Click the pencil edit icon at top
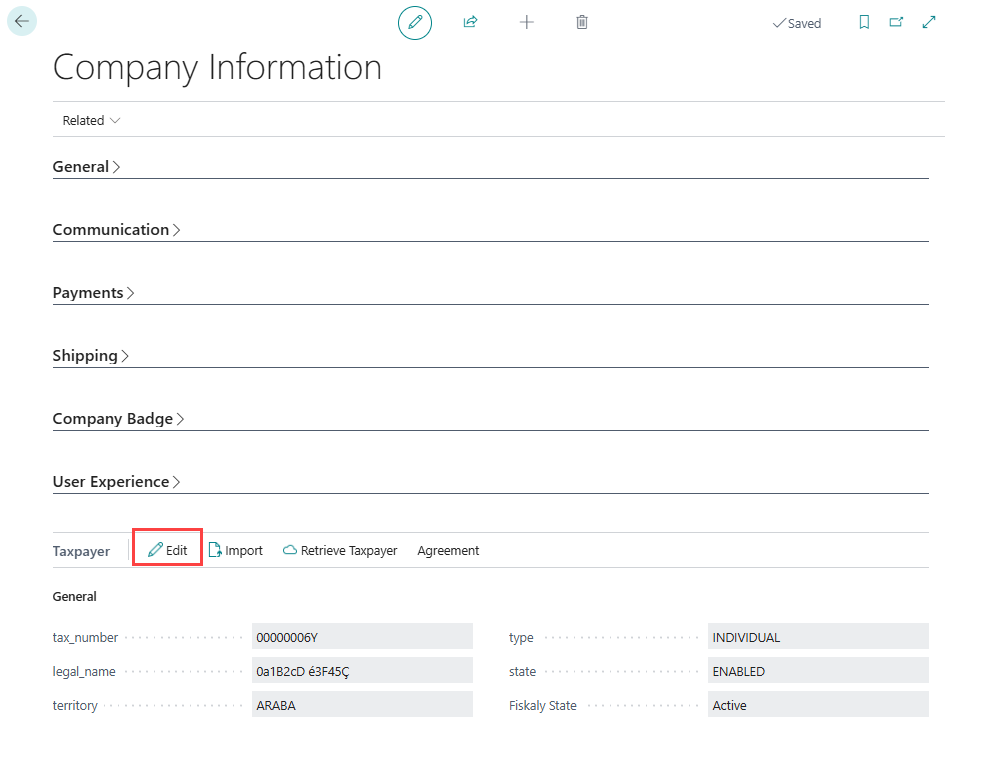This screenshot has width=999, height=782. (415, 22)
